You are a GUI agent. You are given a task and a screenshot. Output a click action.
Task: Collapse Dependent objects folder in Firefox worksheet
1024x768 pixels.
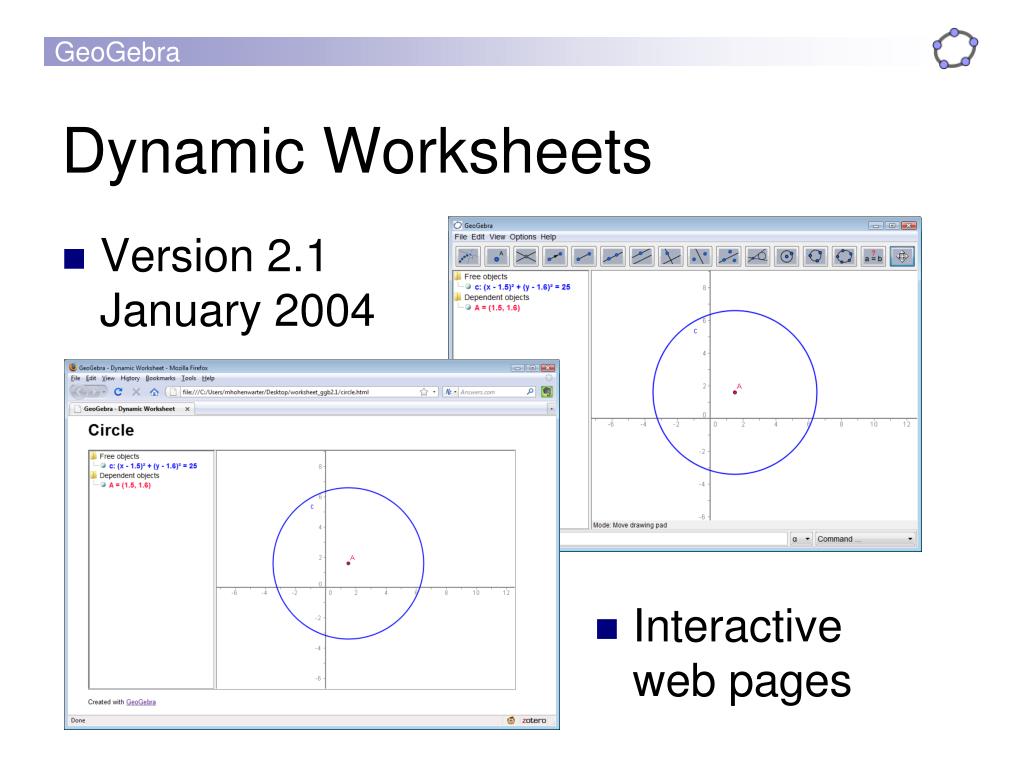[x=94, y=475]
